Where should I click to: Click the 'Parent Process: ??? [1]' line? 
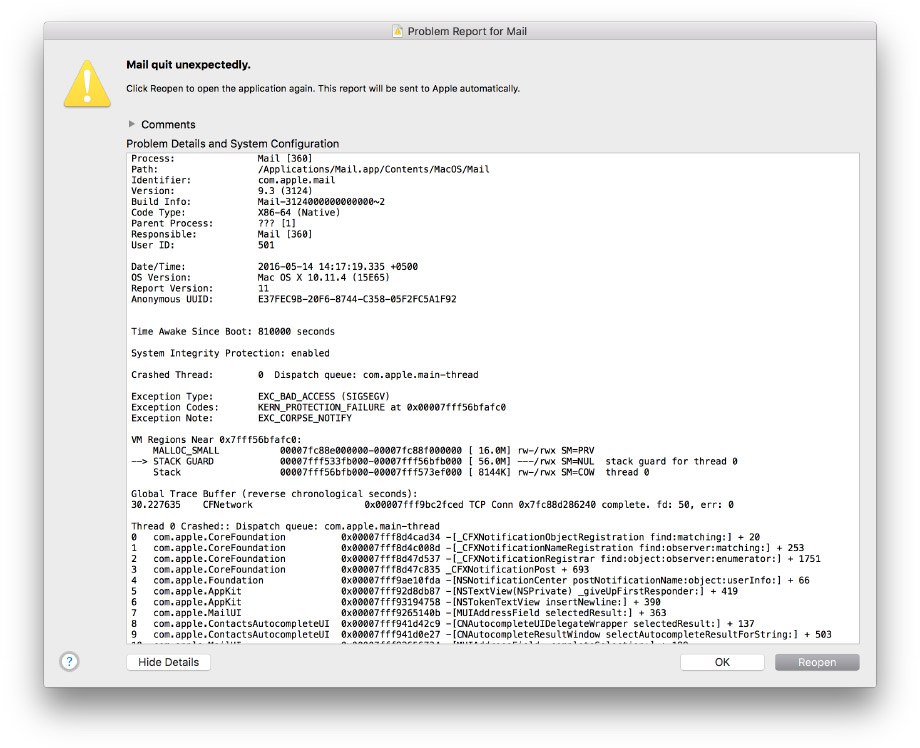pyautogui.click(x=213, y=224)
